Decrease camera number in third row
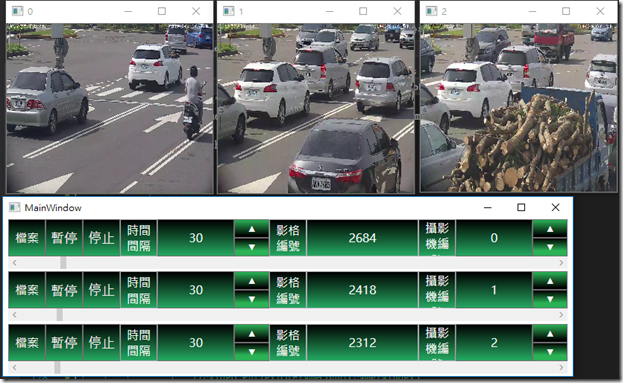This screenshot has height=383, width=623. pyautogui.click(x=550, y=352)
